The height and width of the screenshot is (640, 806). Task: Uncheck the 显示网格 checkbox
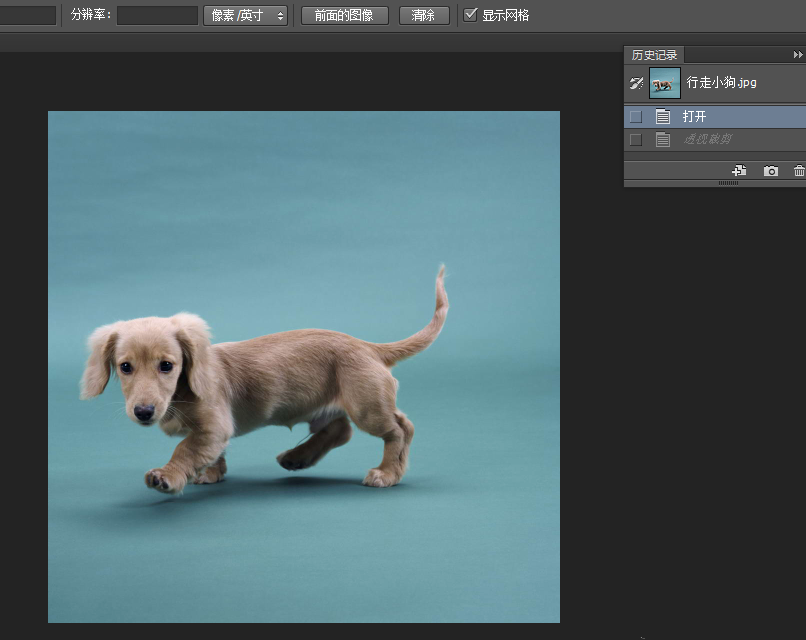coord(471,15)
